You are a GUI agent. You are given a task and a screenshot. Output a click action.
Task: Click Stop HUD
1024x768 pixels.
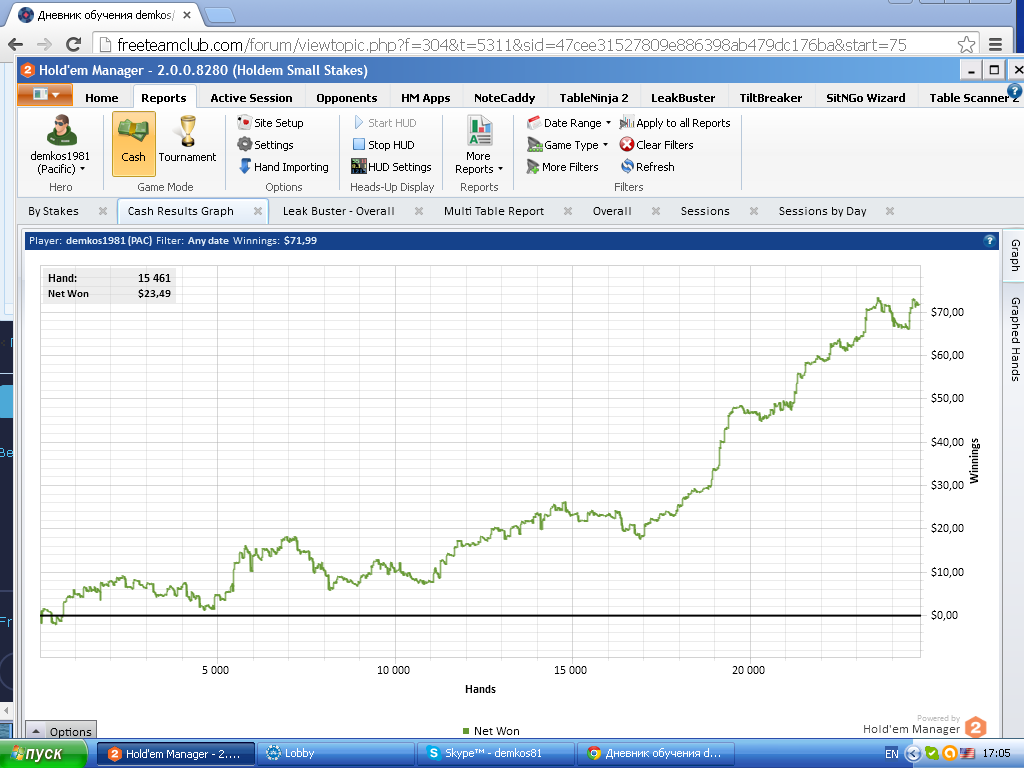tap(383, 145)
